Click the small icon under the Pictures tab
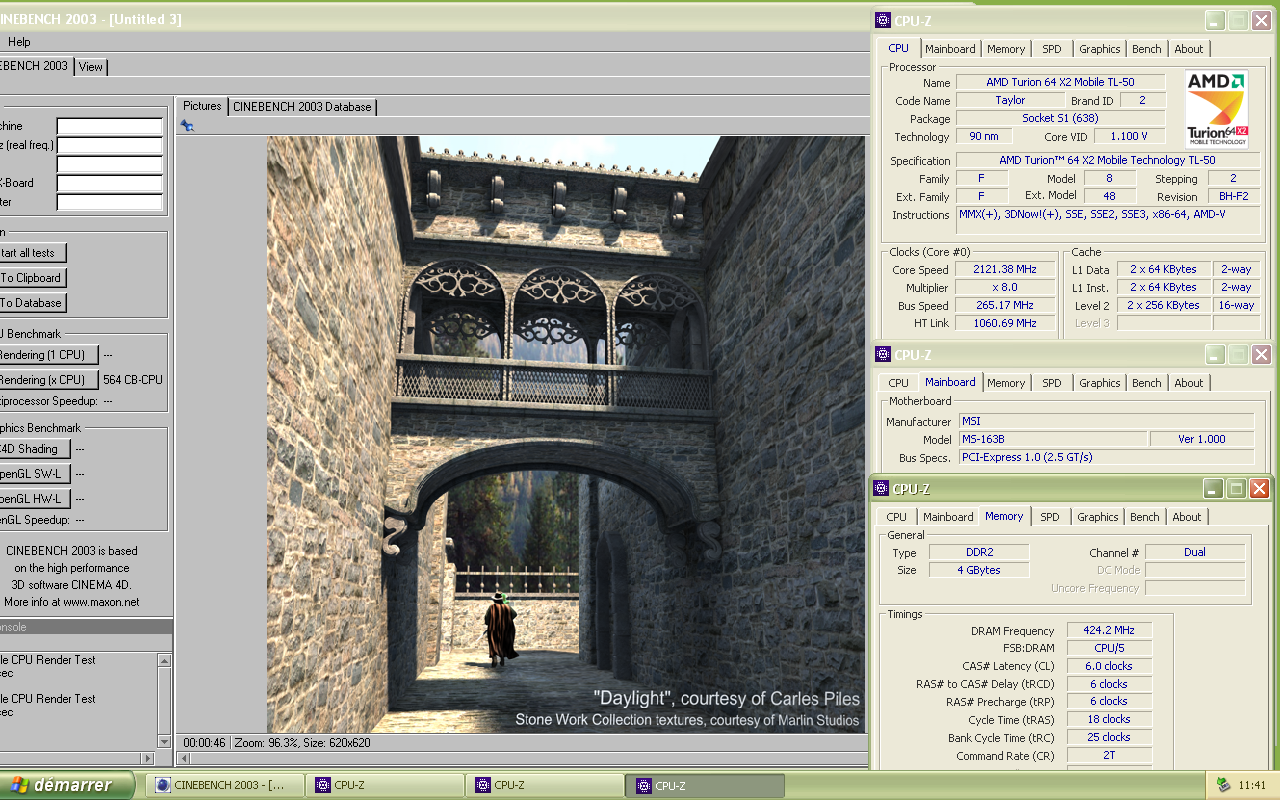Screen dimensions: 1280x800 pos(187,126)
